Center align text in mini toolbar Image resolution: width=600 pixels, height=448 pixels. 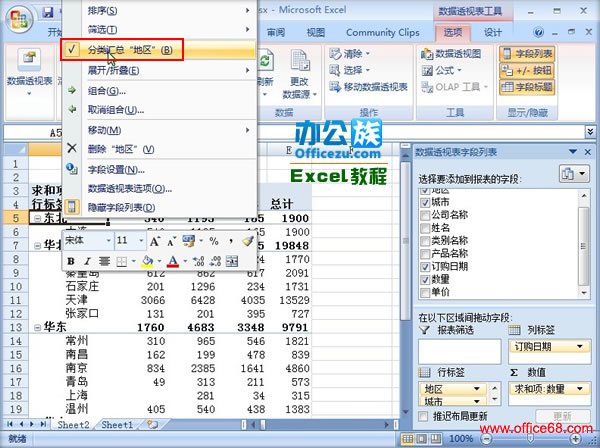[x=104, y=261]
